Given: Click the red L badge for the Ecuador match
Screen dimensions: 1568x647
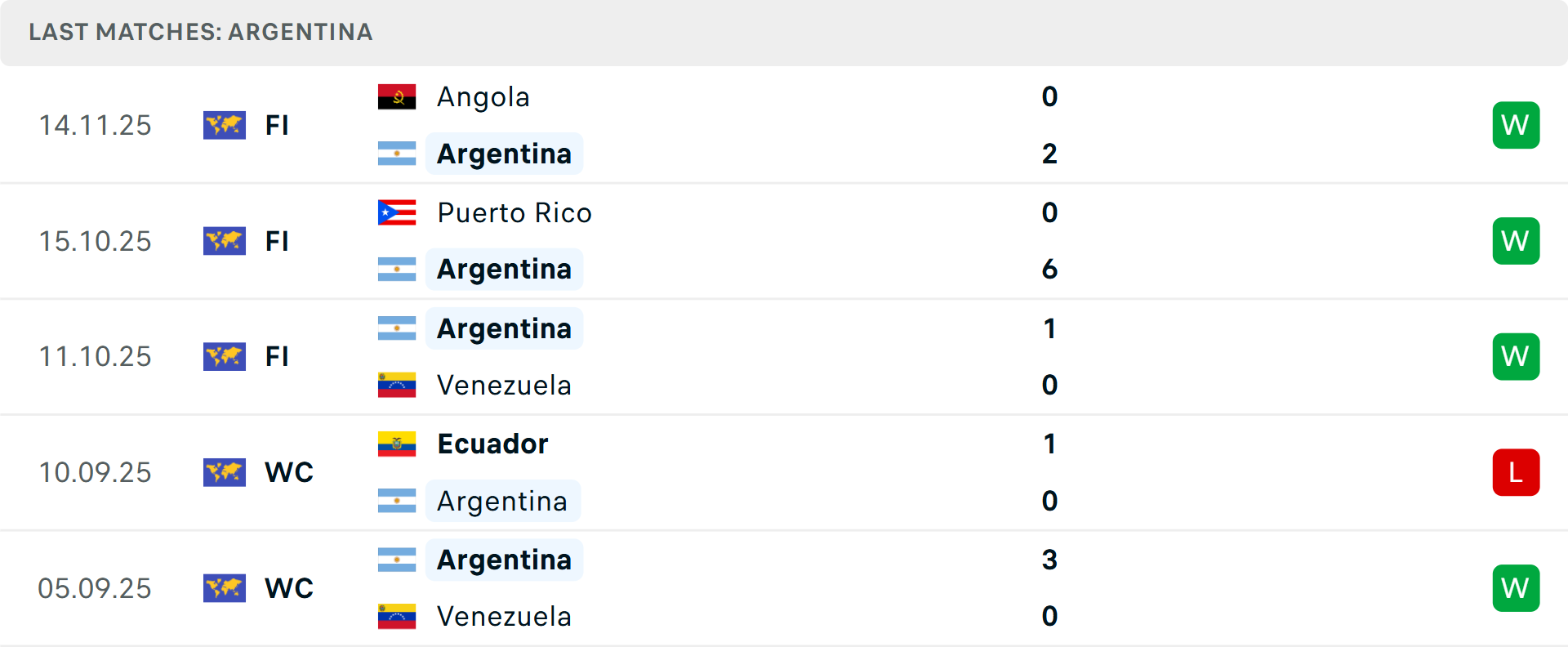Looking at the screenshot, I should [1516, 472].
